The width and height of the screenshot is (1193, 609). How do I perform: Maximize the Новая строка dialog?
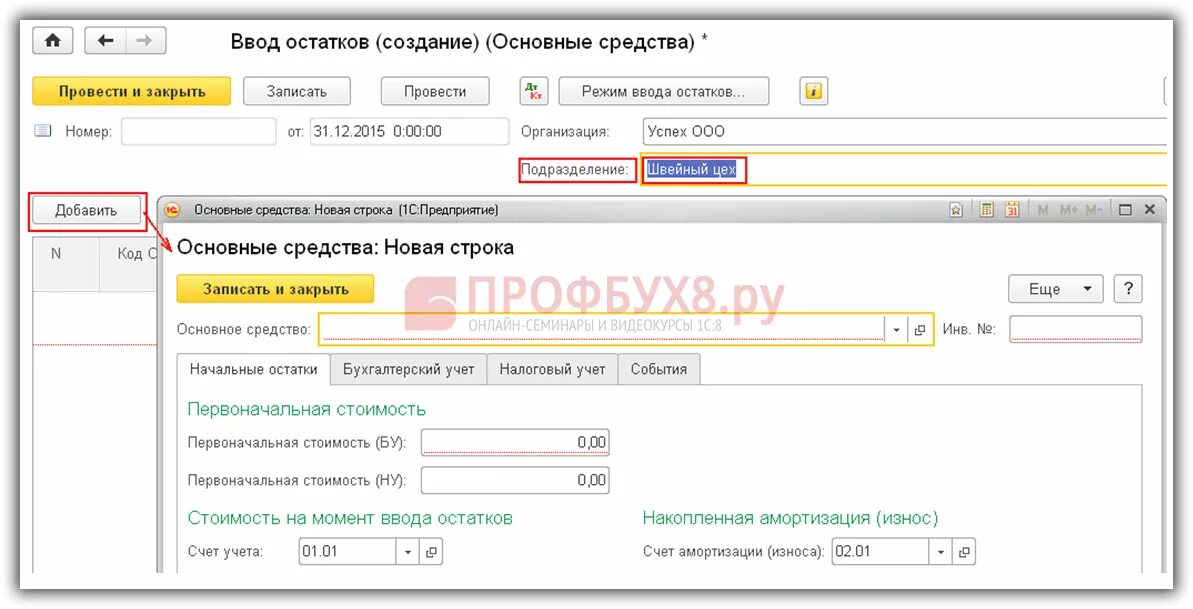(1125, 210)
